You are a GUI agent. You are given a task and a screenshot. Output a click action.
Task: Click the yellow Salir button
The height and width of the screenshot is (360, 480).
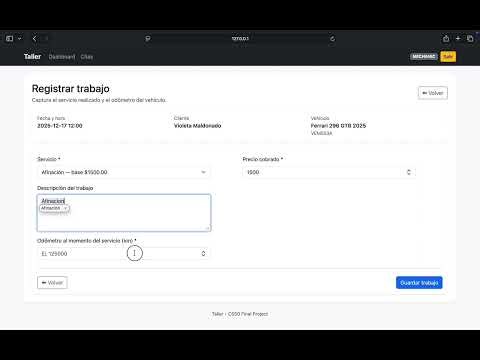point(448,57)
